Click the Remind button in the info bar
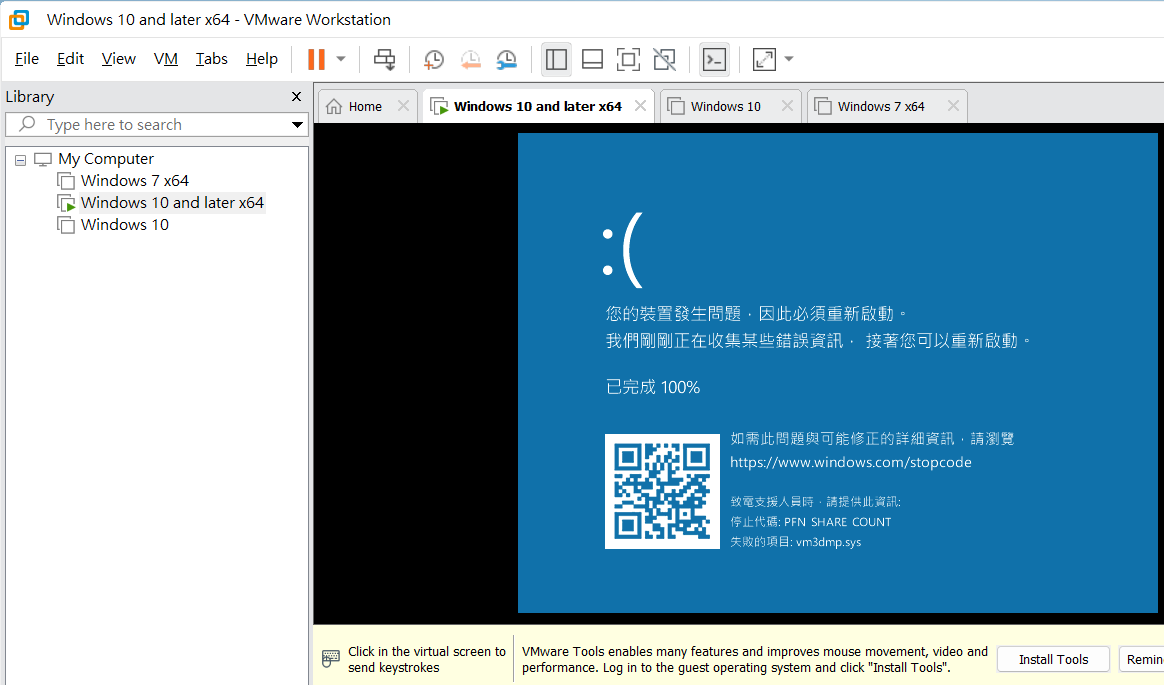The image size is (1164, 685). point(1142,659)
